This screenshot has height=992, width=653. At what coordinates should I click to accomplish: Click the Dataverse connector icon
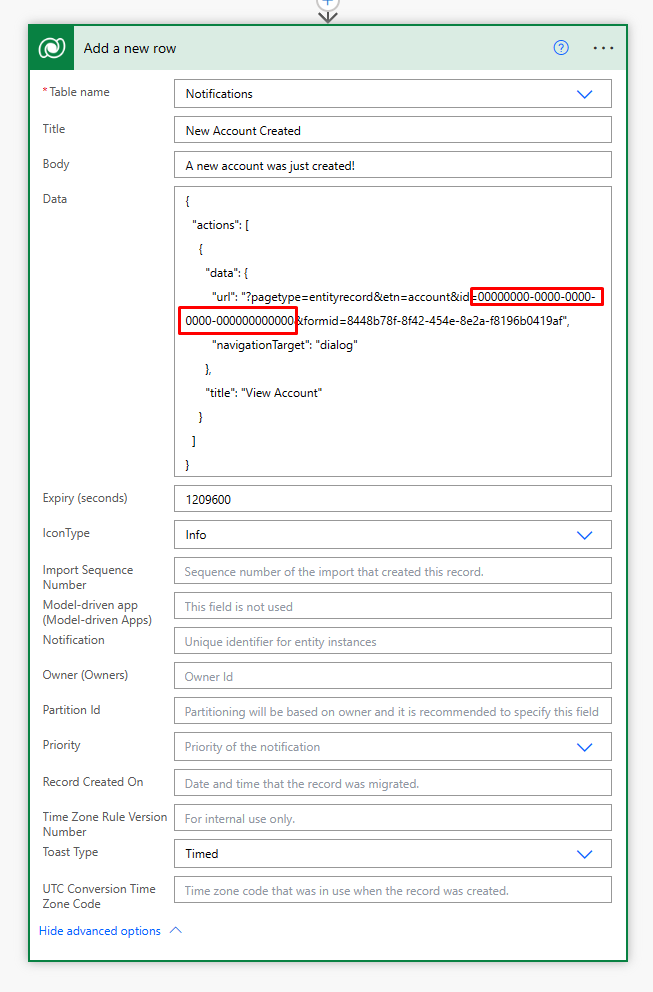point(51,48)
